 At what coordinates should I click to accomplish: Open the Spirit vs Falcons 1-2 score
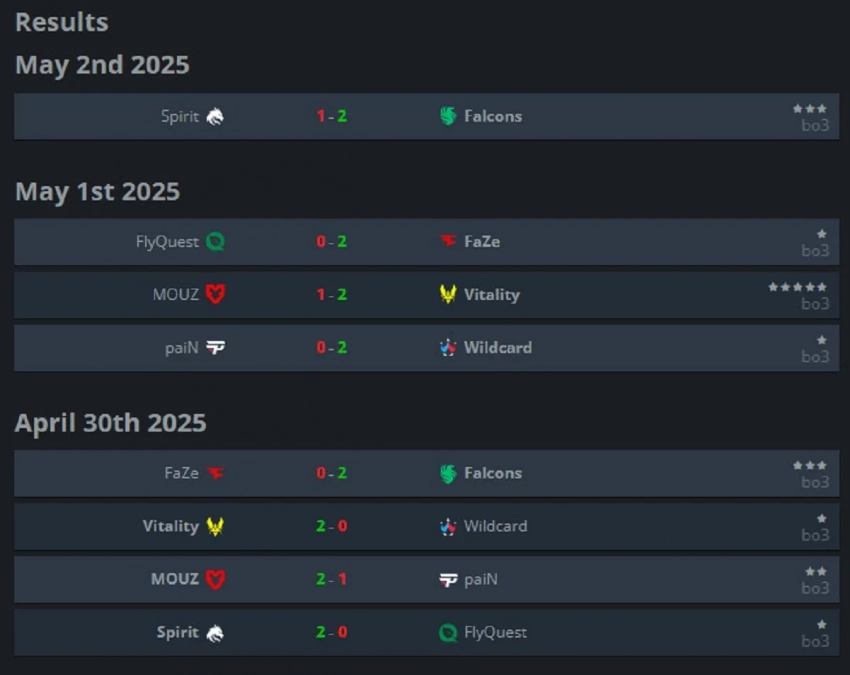click(x=332, y=116)
